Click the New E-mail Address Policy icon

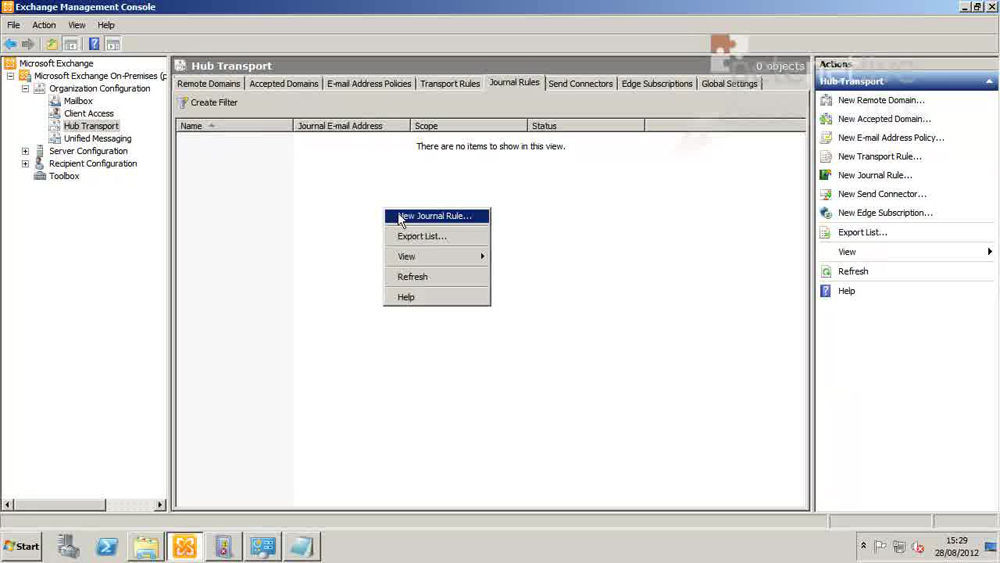826,138
